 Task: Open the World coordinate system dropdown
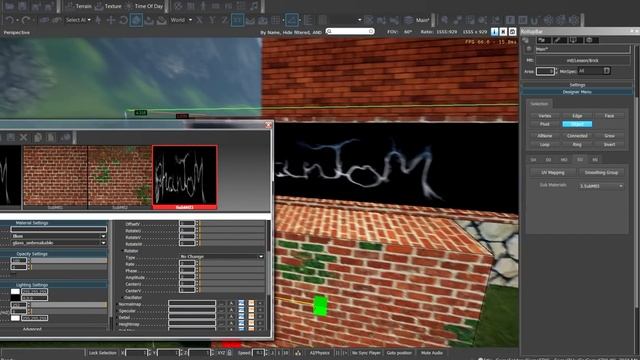pos(181,20)
